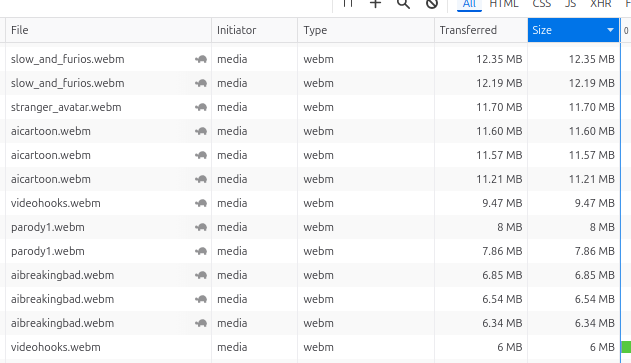Filter requests by HTML
This screenshot has height=363, width=631.
pyautogui.click(x=504, y=4)
